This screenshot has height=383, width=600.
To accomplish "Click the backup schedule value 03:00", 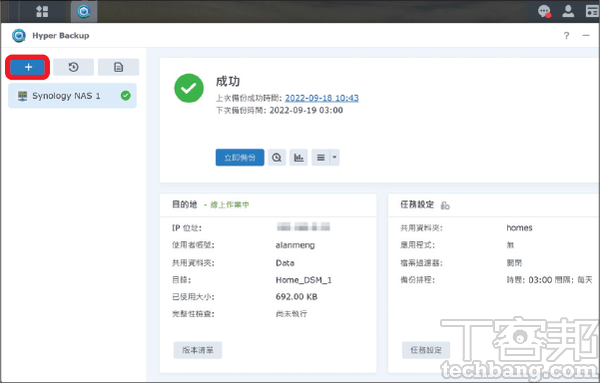I will tap(540, 280).
